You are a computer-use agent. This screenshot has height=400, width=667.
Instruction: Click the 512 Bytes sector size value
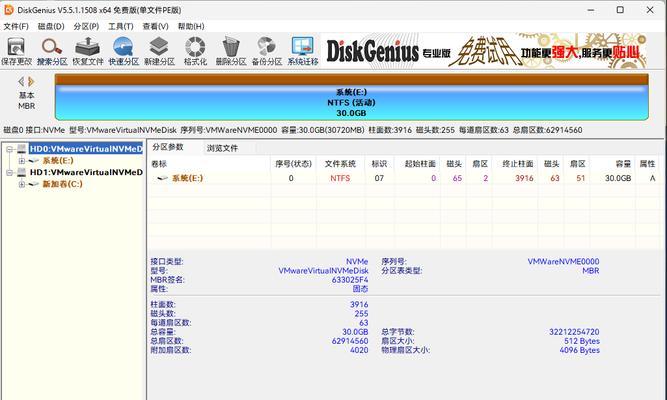pyautogui.click(x=581, y=341)
